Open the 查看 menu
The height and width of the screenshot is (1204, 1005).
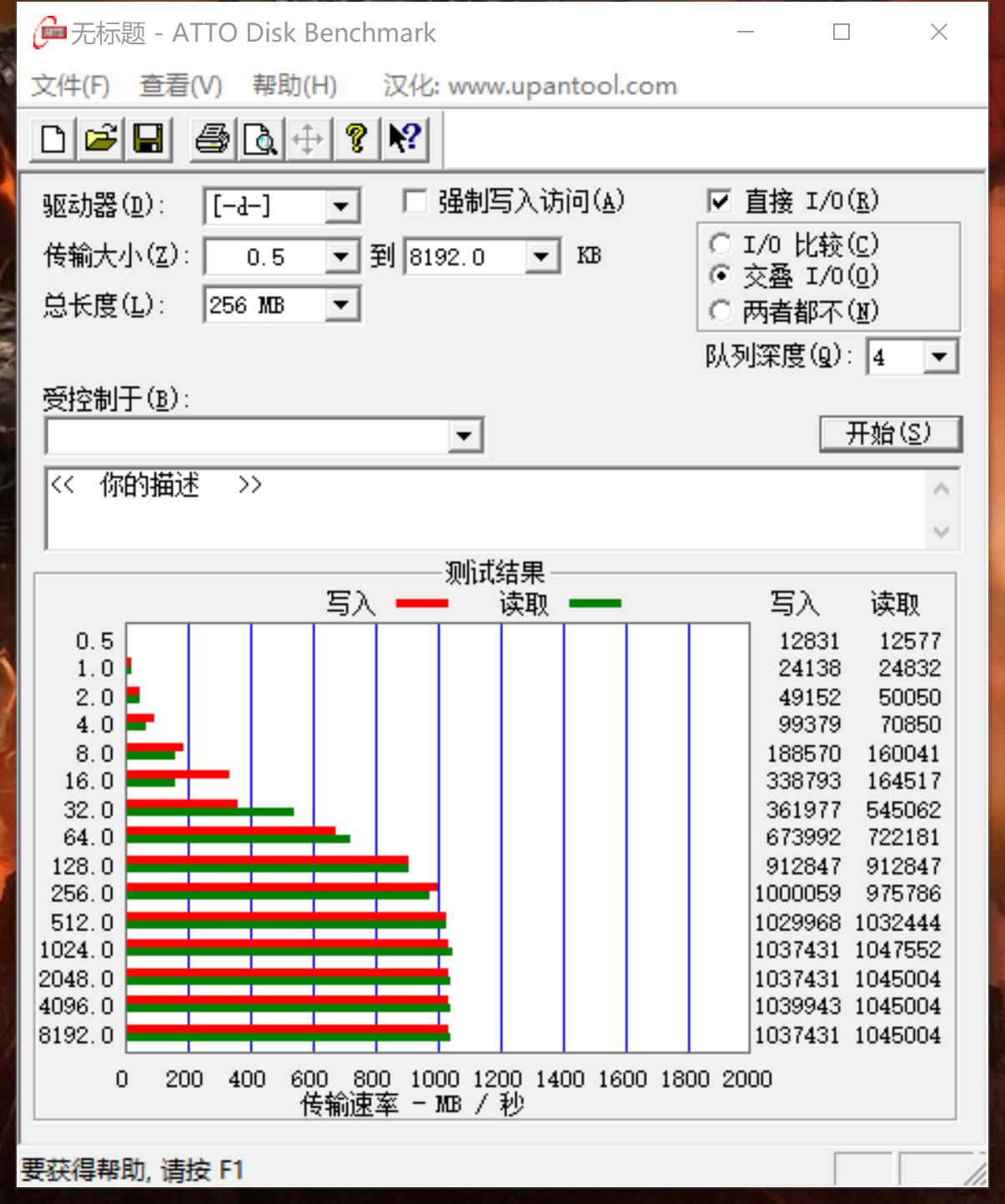tap(178, 85)
